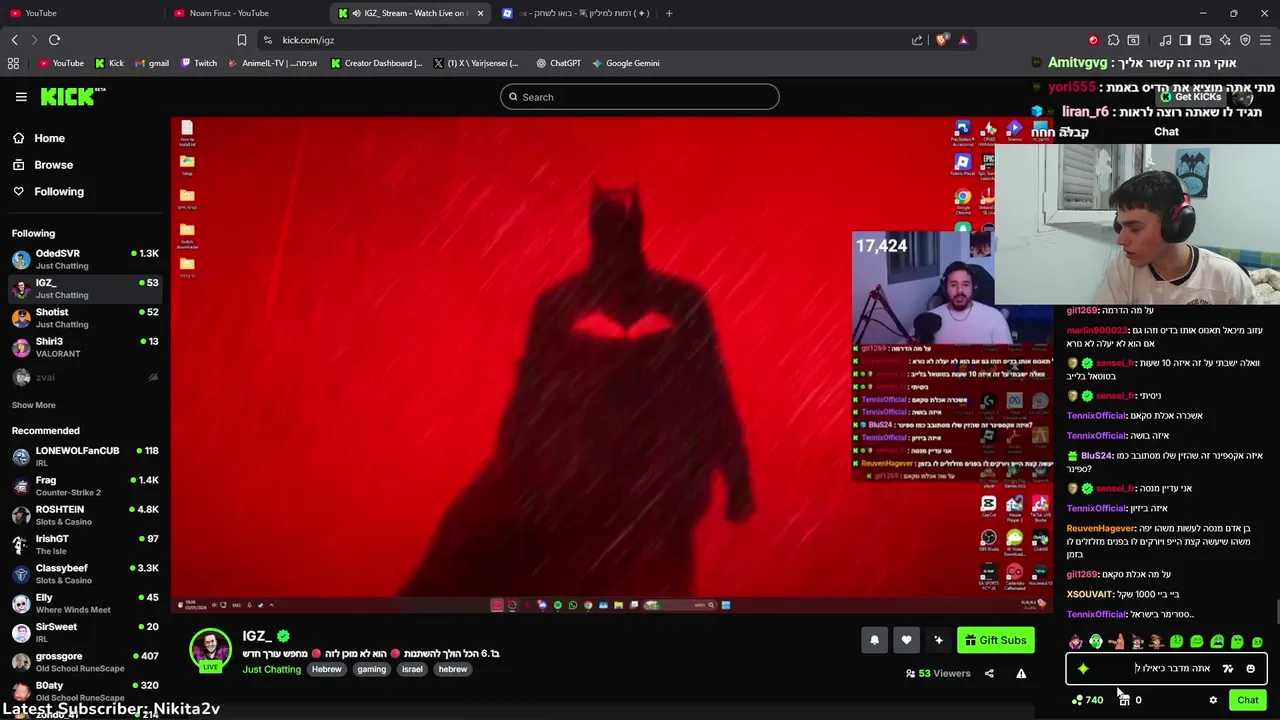Send message with the Chat button
This screenshot has height=720, width=1280.
[1247, 700]
